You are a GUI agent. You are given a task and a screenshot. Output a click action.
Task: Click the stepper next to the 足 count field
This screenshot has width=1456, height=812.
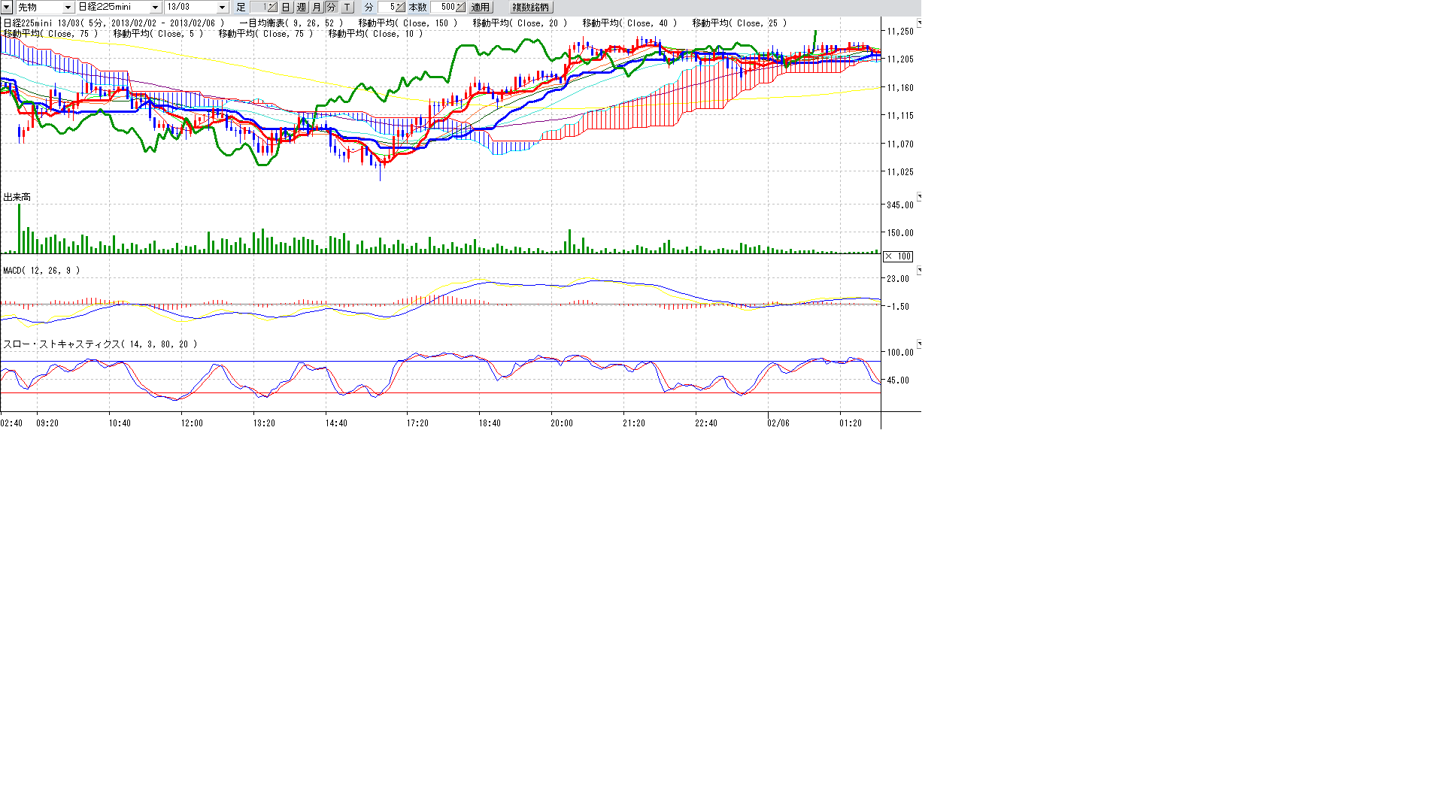[272, 7]
